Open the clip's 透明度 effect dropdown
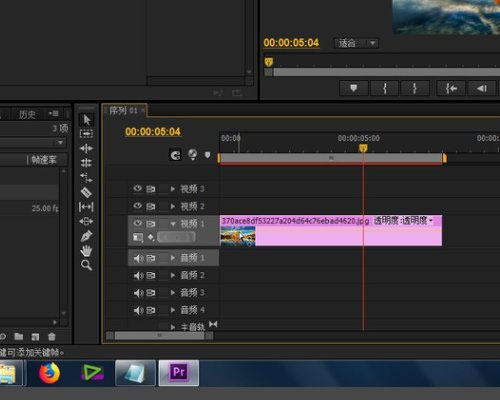Image resolution: width=500 pixels, height=400 pixels. pyautogui.click(x=431, y=220)
